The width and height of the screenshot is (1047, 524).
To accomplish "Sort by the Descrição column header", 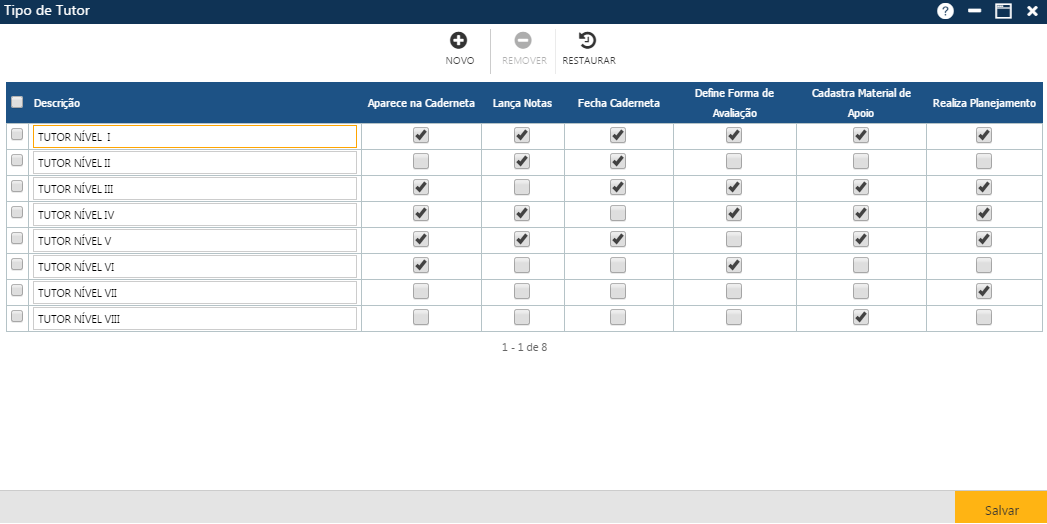I will (57, 103).
